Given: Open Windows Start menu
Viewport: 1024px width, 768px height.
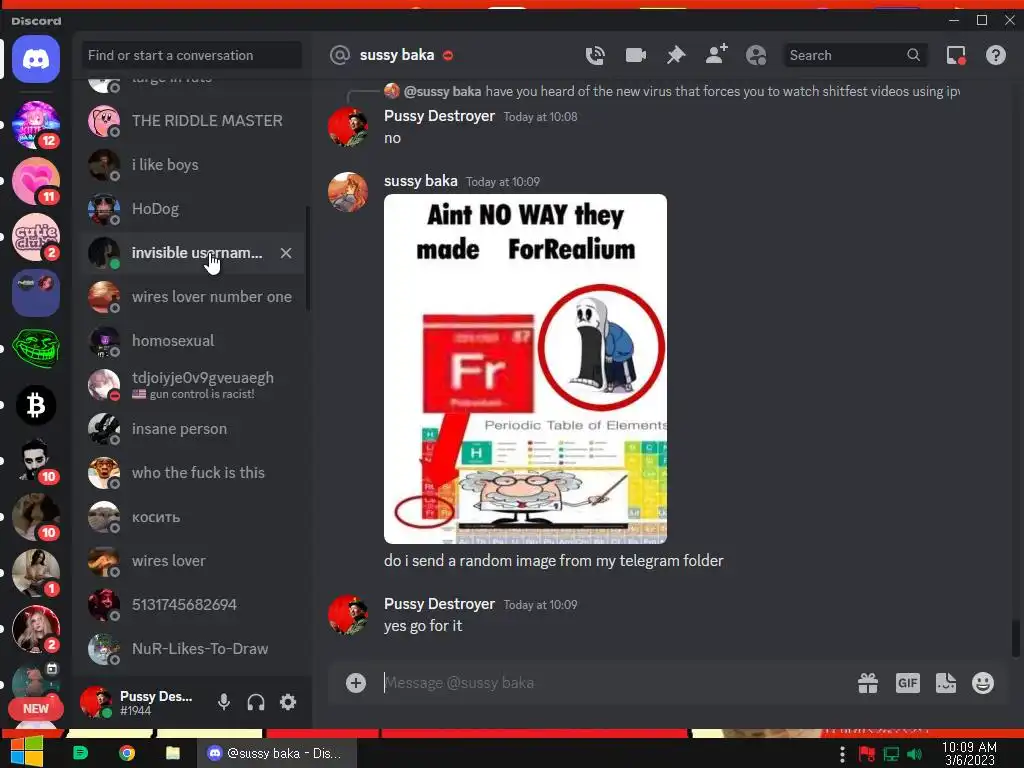Looking at the screenshot, I should coord(27,753).
